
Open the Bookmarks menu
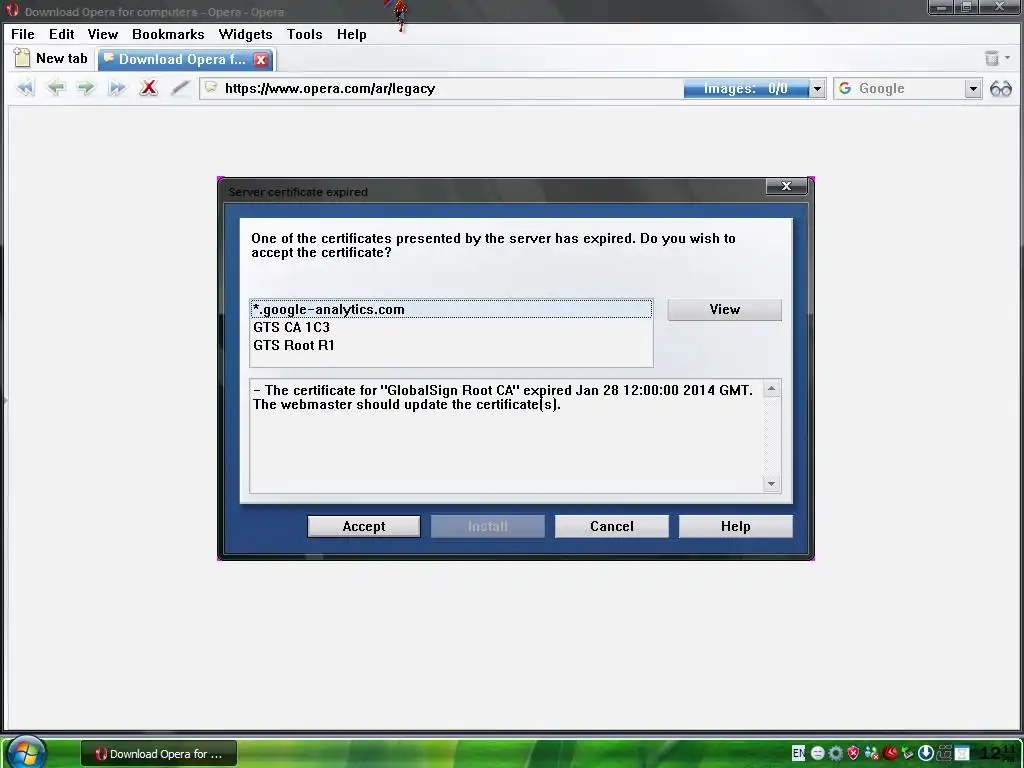point(168,34)
